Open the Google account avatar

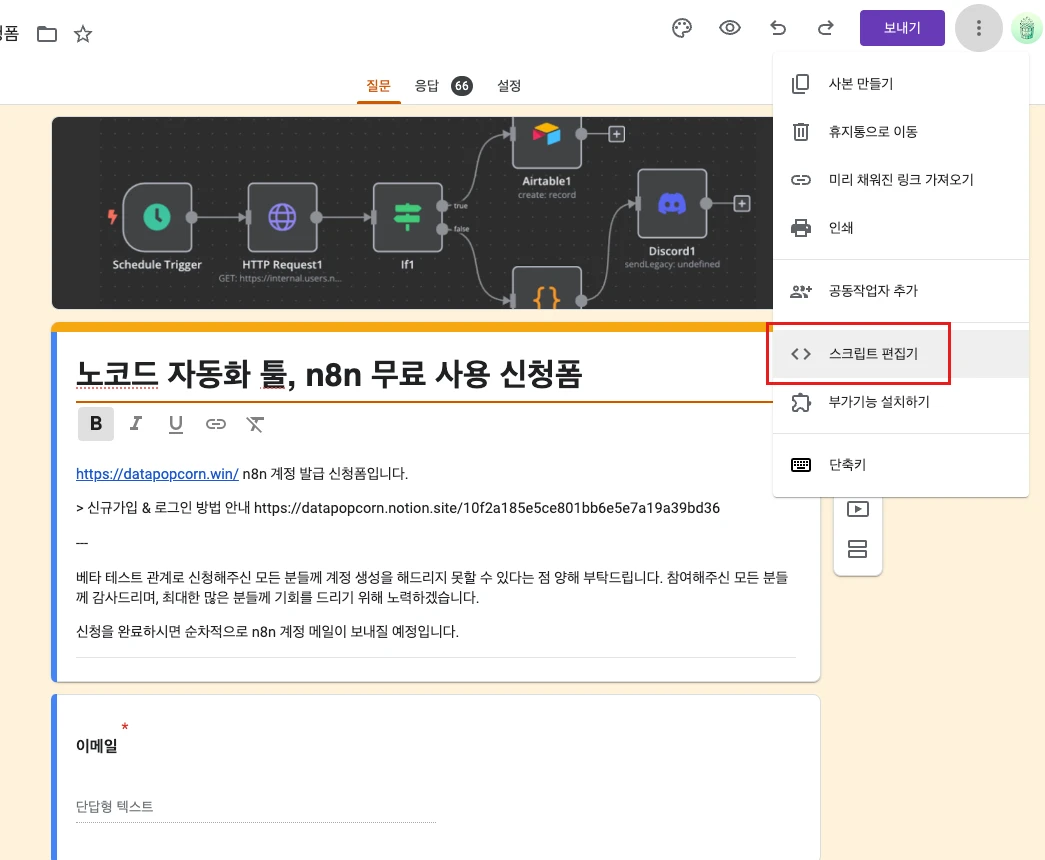pos(1026,29)
